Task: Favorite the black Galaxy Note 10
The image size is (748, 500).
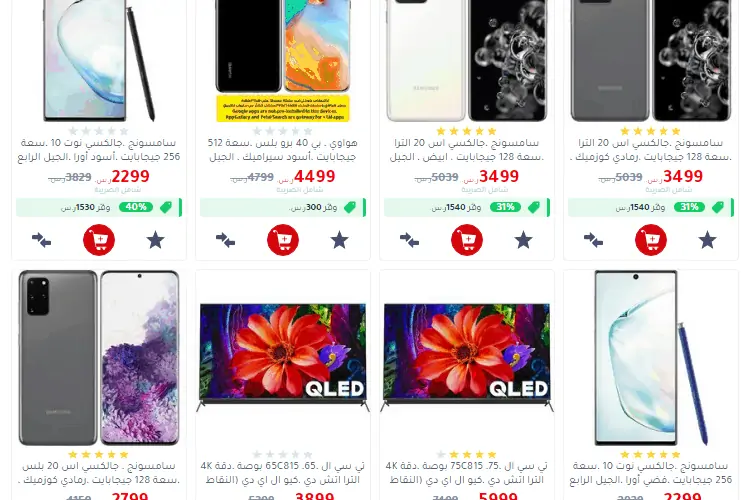Action: (156, 240)
